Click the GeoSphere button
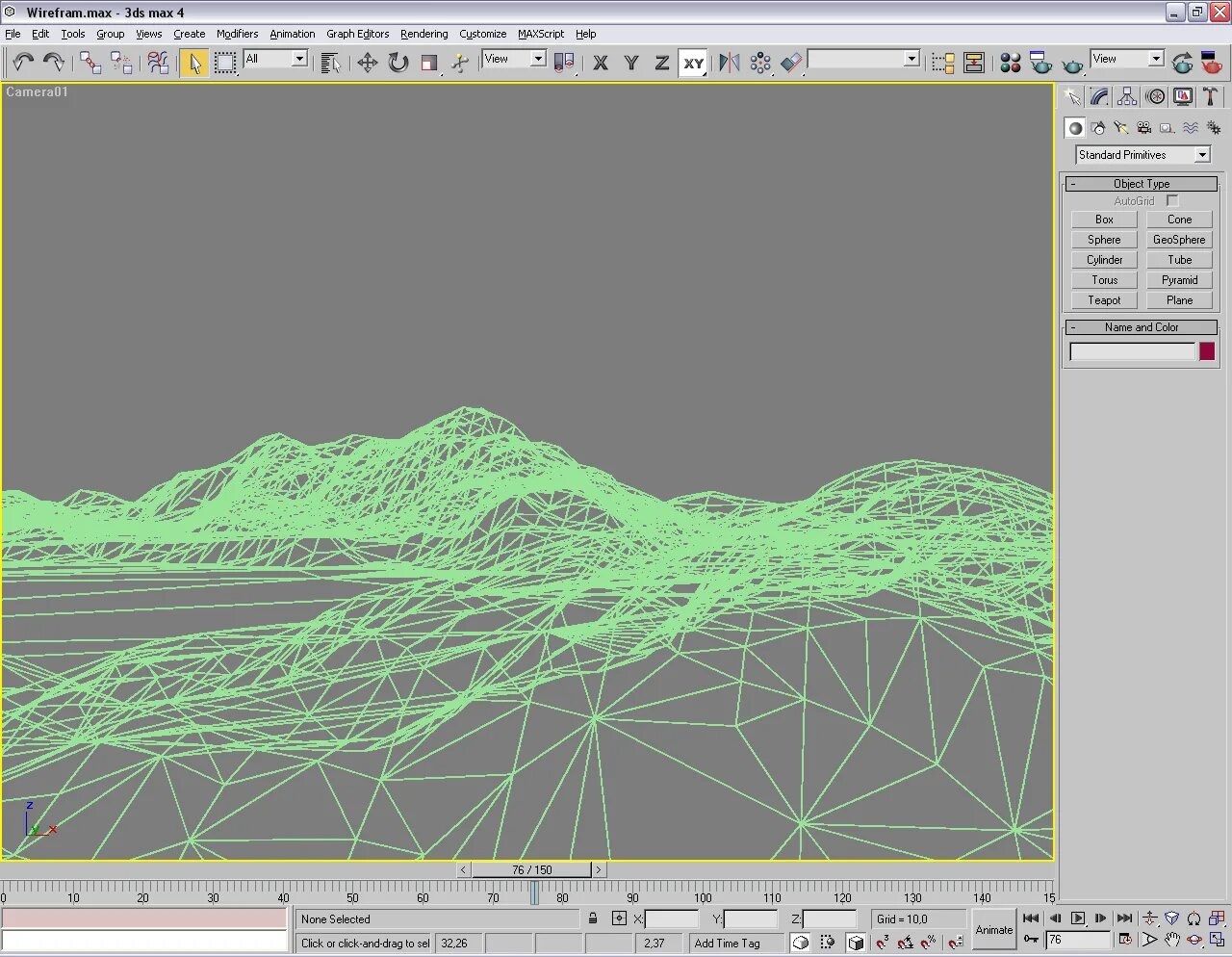Image resolution: width=1232 pixels, height=957 pixels. point(1179,240)
